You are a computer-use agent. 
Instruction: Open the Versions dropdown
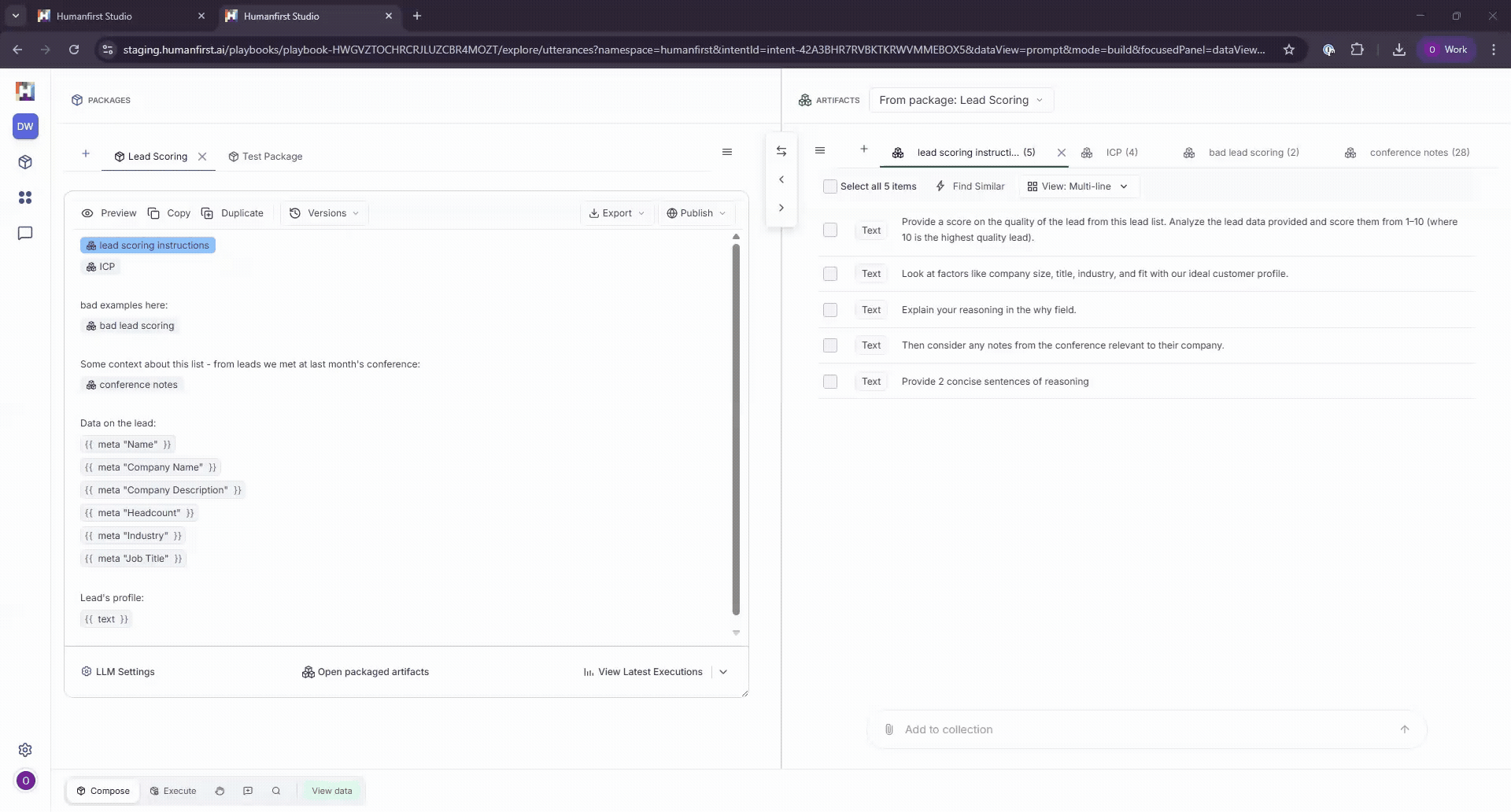[x=323, y=212]
